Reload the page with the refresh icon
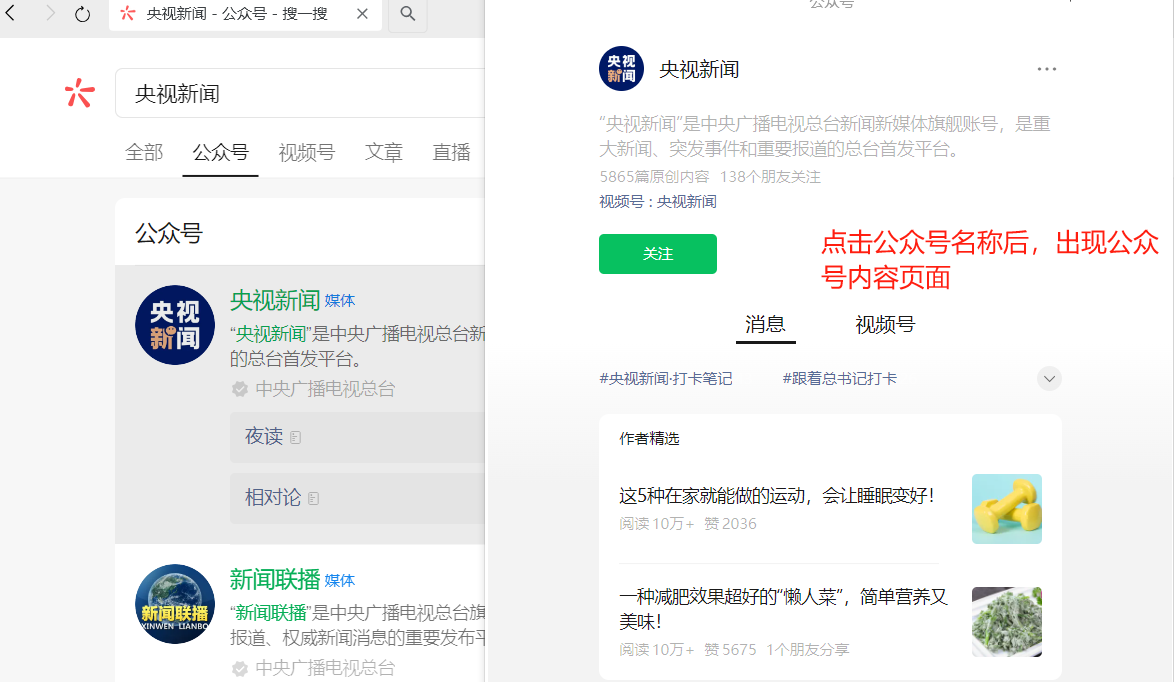 pos(82,13)
